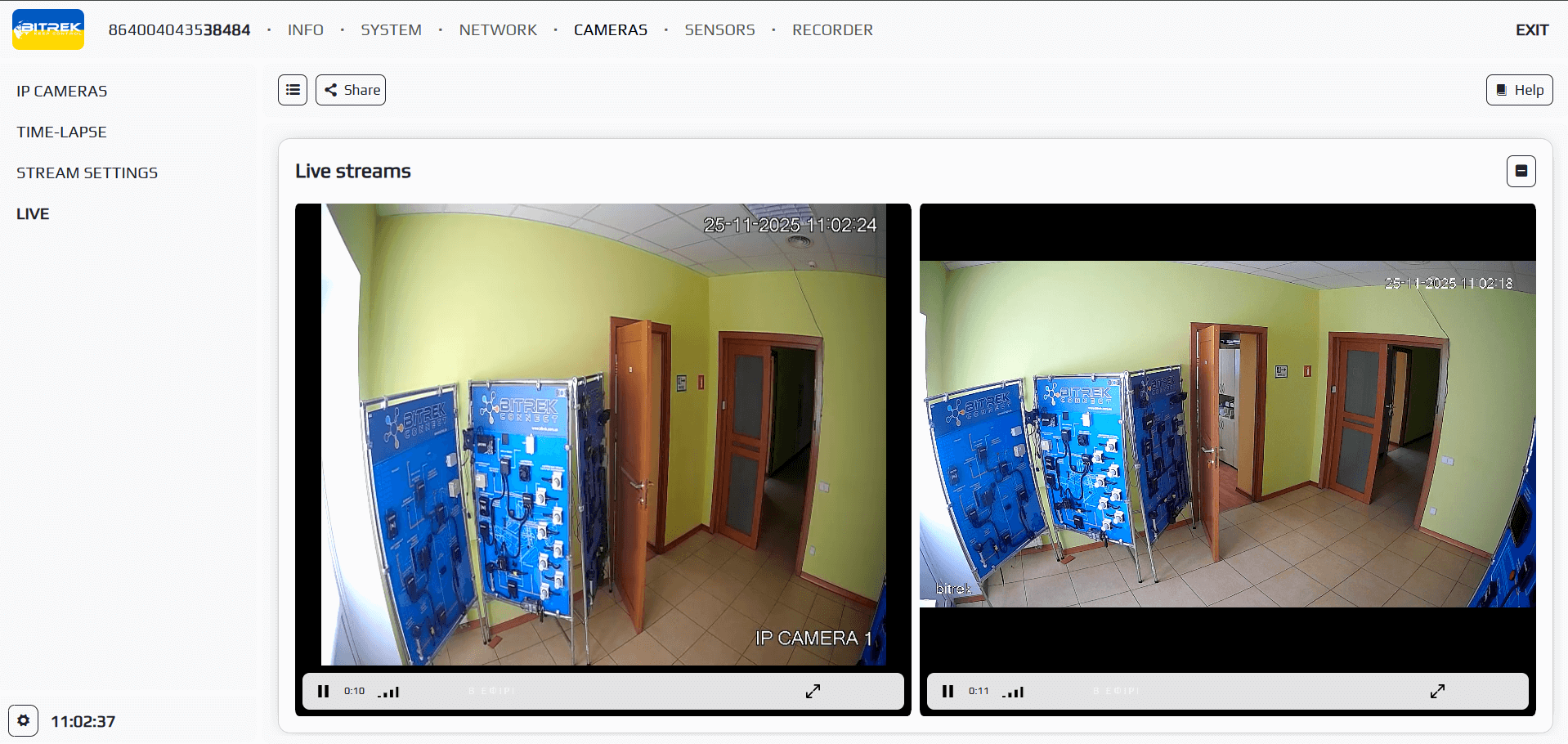This screenshot has width=1568, height=744.
Task: Open STREAM SETTINGS in the sidebar
Action: click(x=87, y=173)
